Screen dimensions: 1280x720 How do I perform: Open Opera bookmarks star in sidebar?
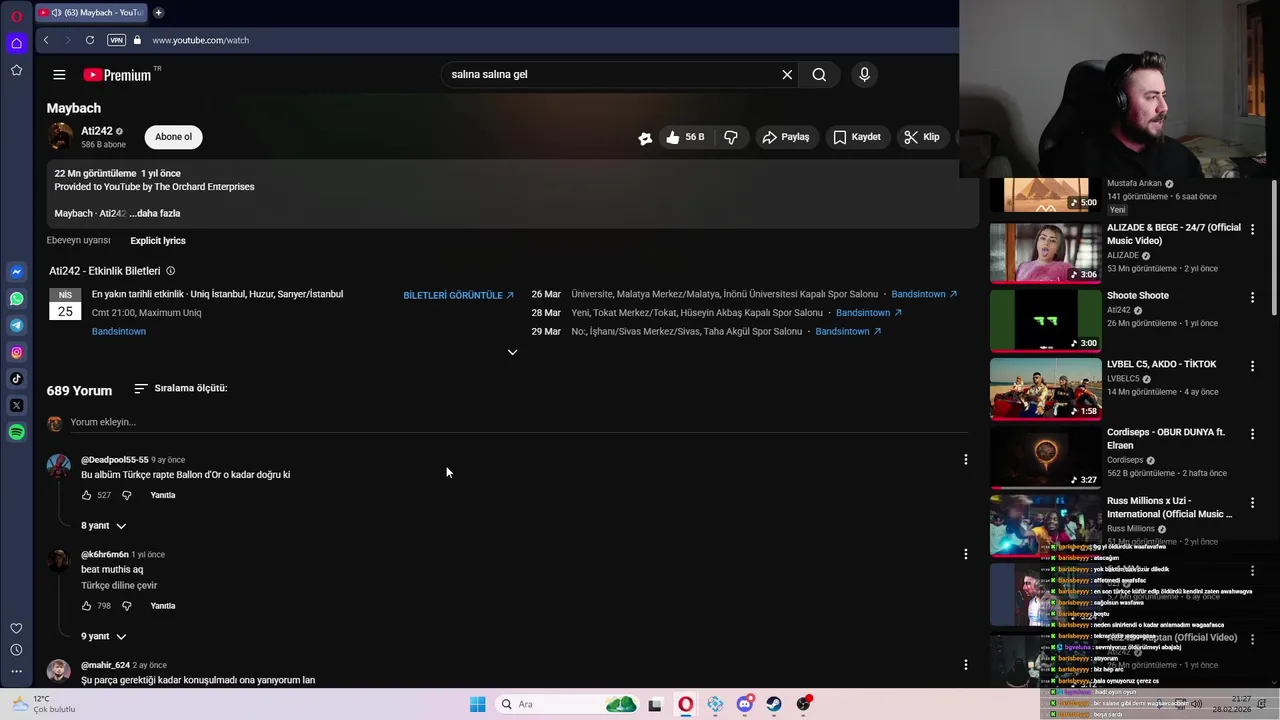click(x=16, y=70)
